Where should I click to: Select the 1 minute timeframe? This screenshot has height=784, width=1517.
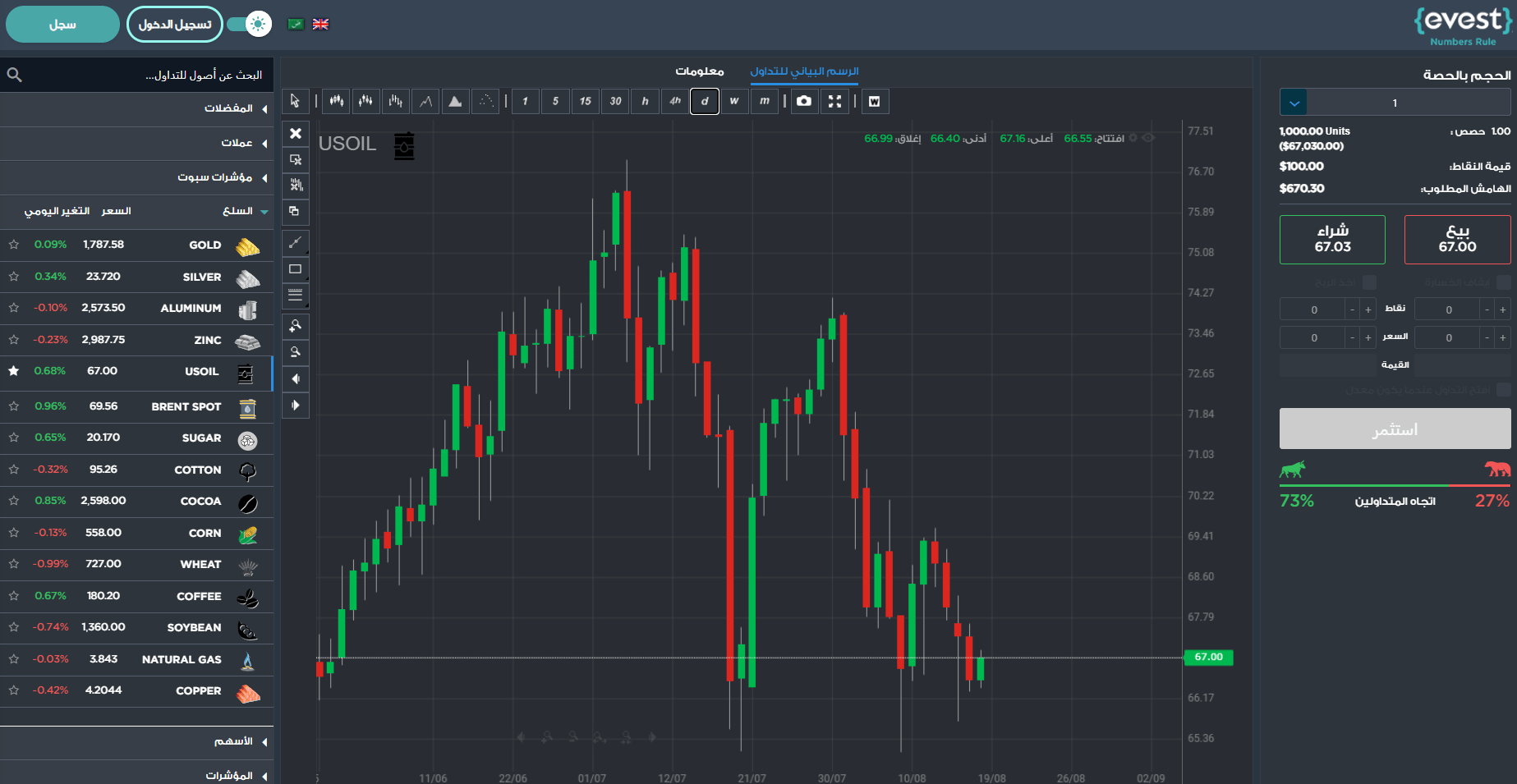[x=526, y=101]
